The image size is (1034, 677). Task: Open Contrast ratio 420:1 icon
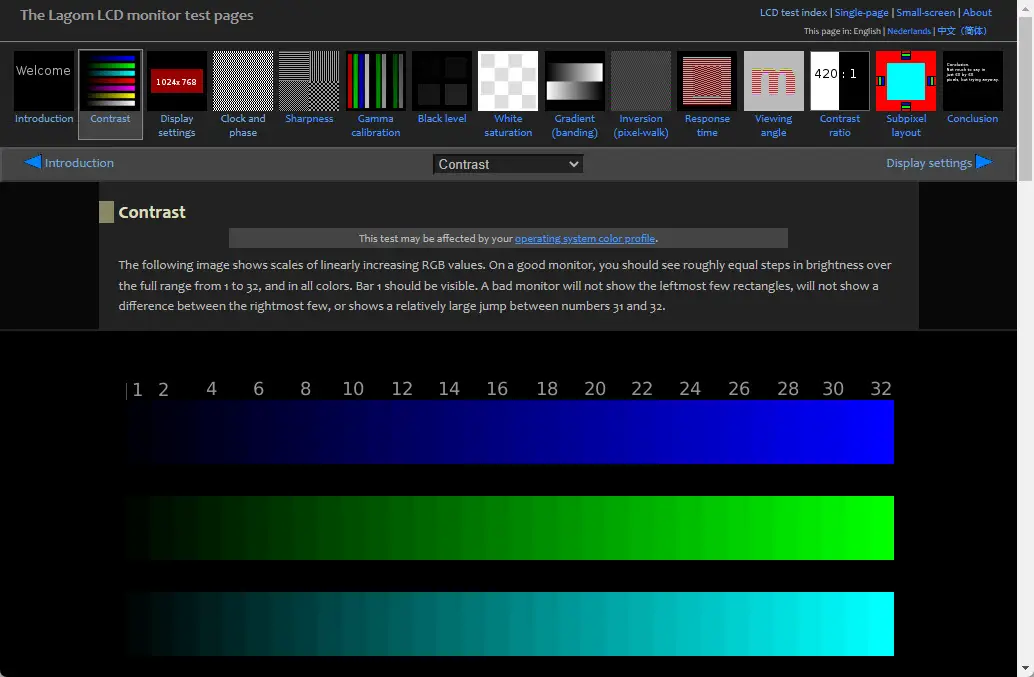tap(839, 81)
